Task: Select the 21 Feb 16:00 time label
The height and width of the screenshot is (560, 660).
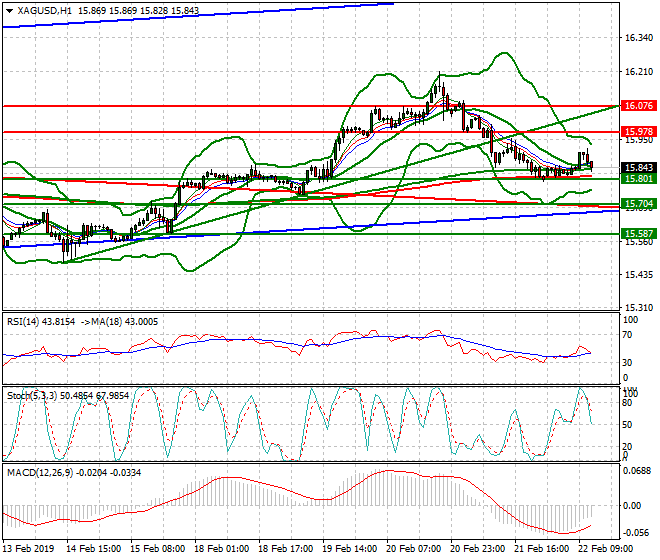Action: 541,549
